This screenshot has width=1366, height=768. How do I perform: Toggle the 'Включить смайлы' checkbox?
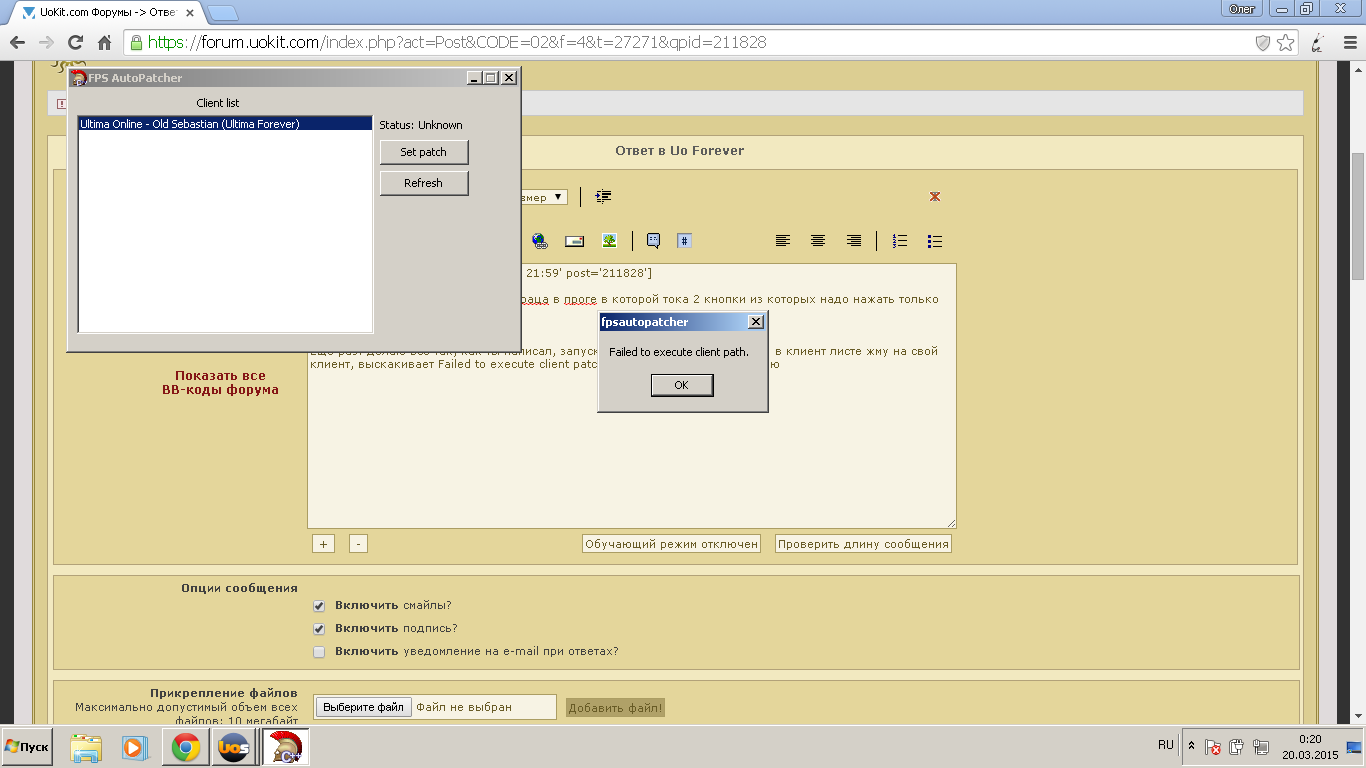319,606
